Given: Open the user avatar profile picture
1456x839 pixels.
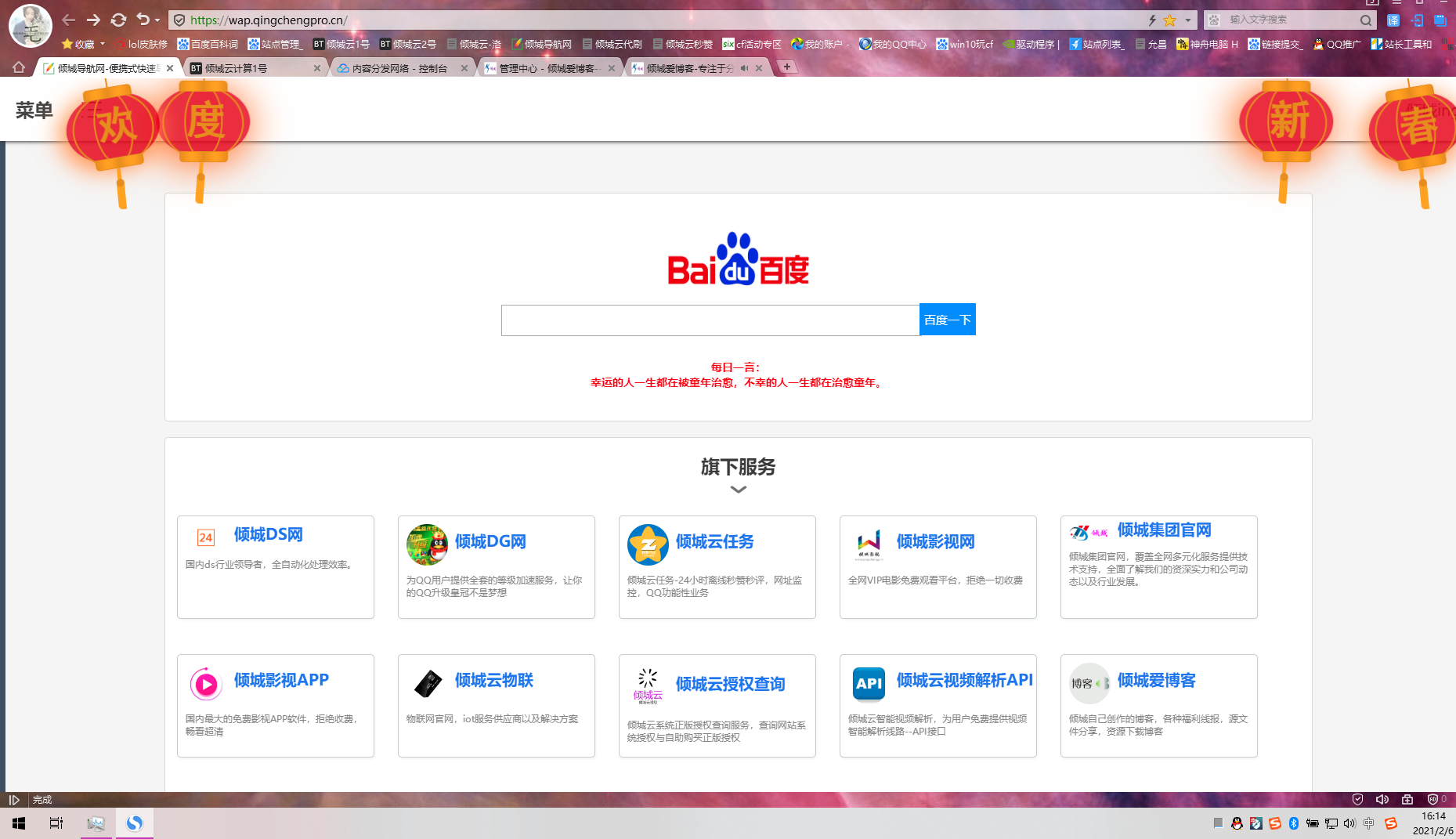Looking at the screenshot, I should click(30, 25).
